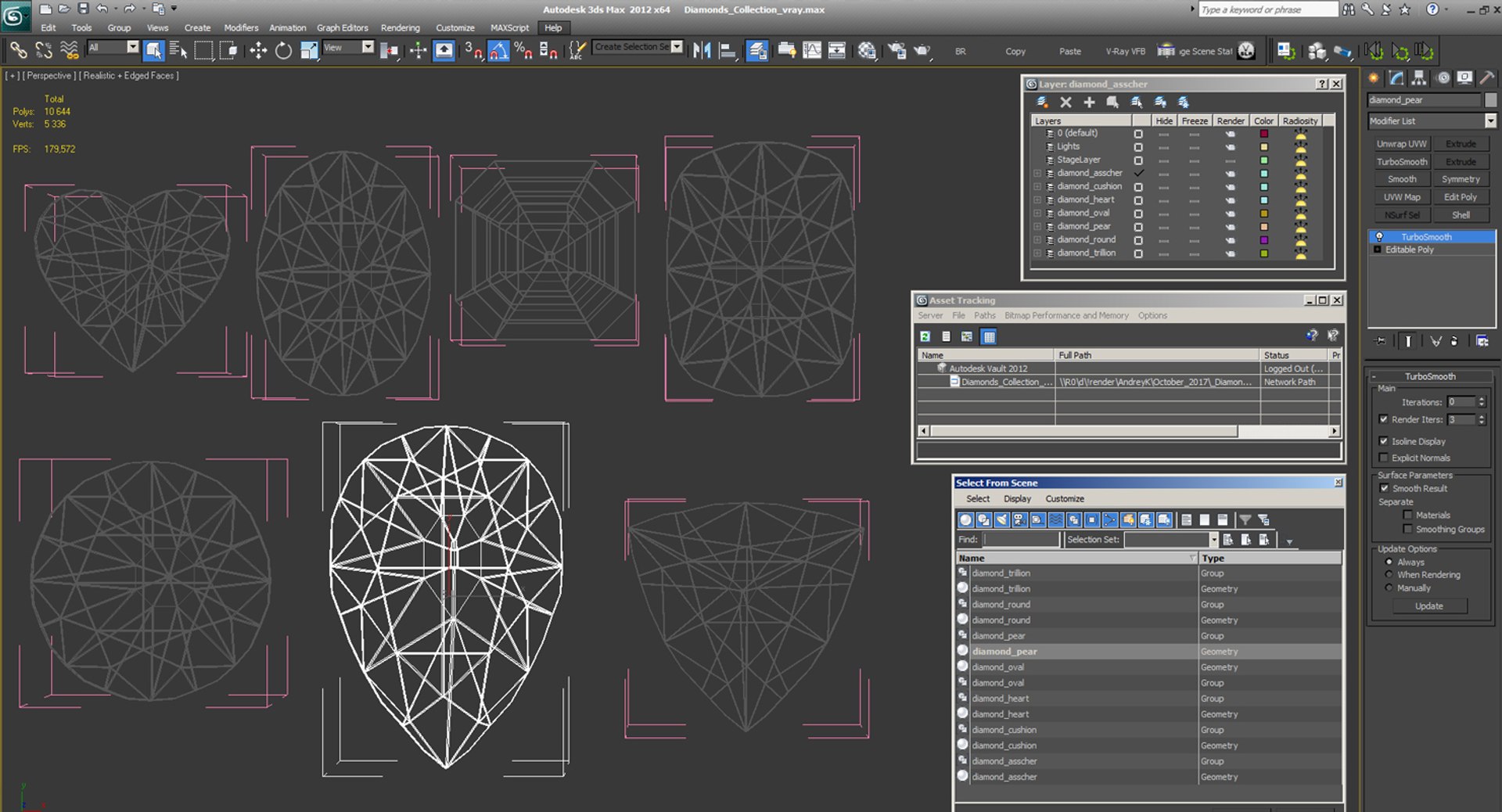Activate the Select and Move tool

click(258, 51)
